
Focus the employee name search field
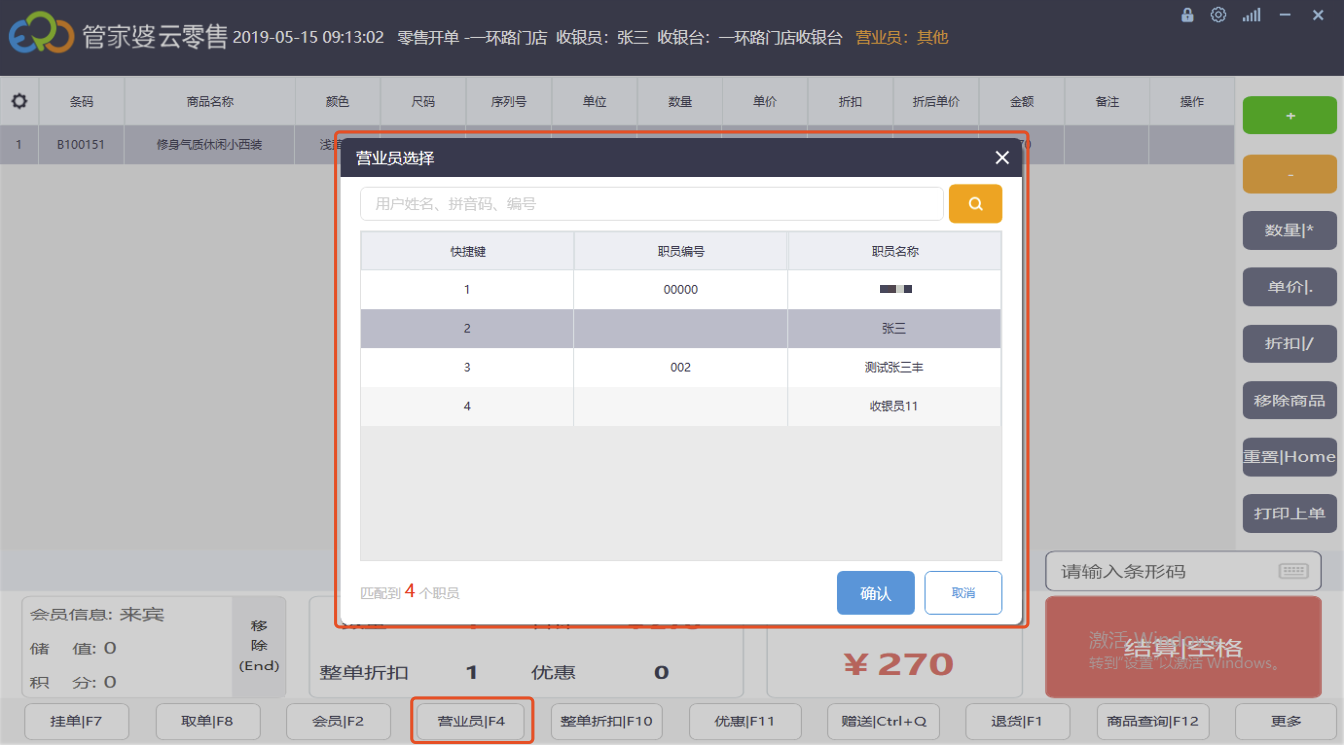click(x=652, y=204)
